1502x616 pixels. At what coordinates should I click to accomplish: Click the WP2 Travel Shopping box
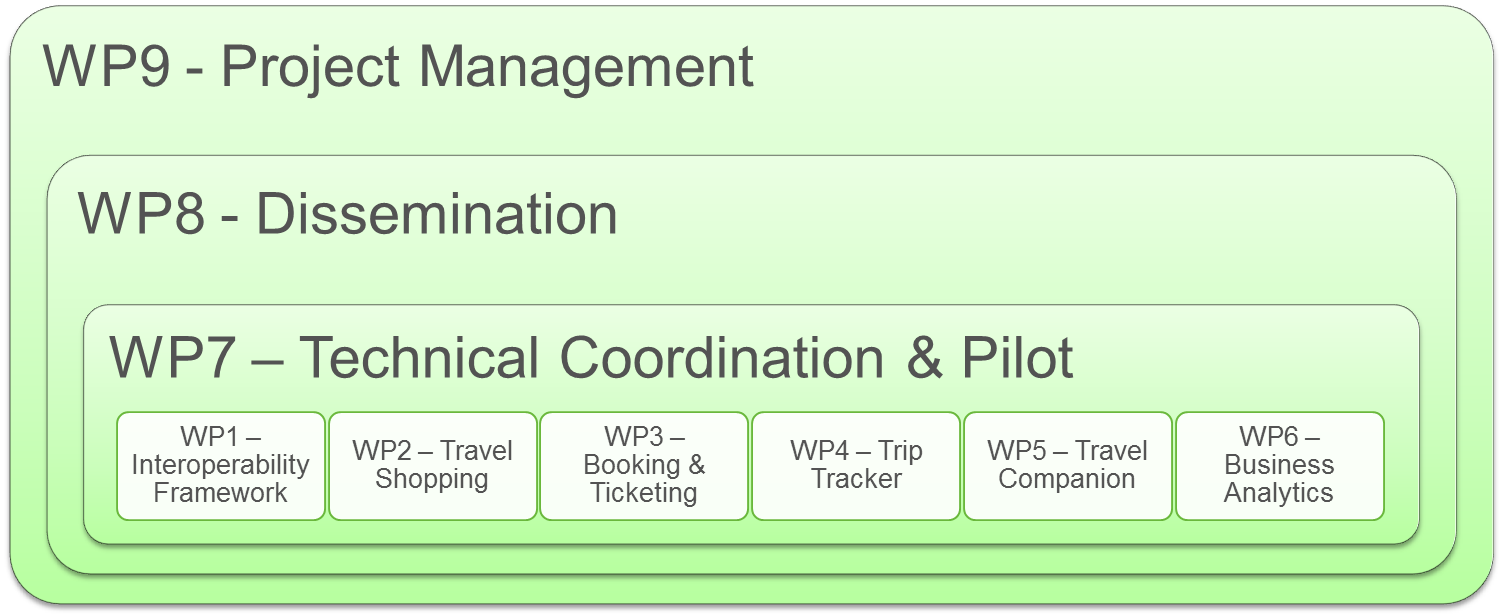[433, 466]
